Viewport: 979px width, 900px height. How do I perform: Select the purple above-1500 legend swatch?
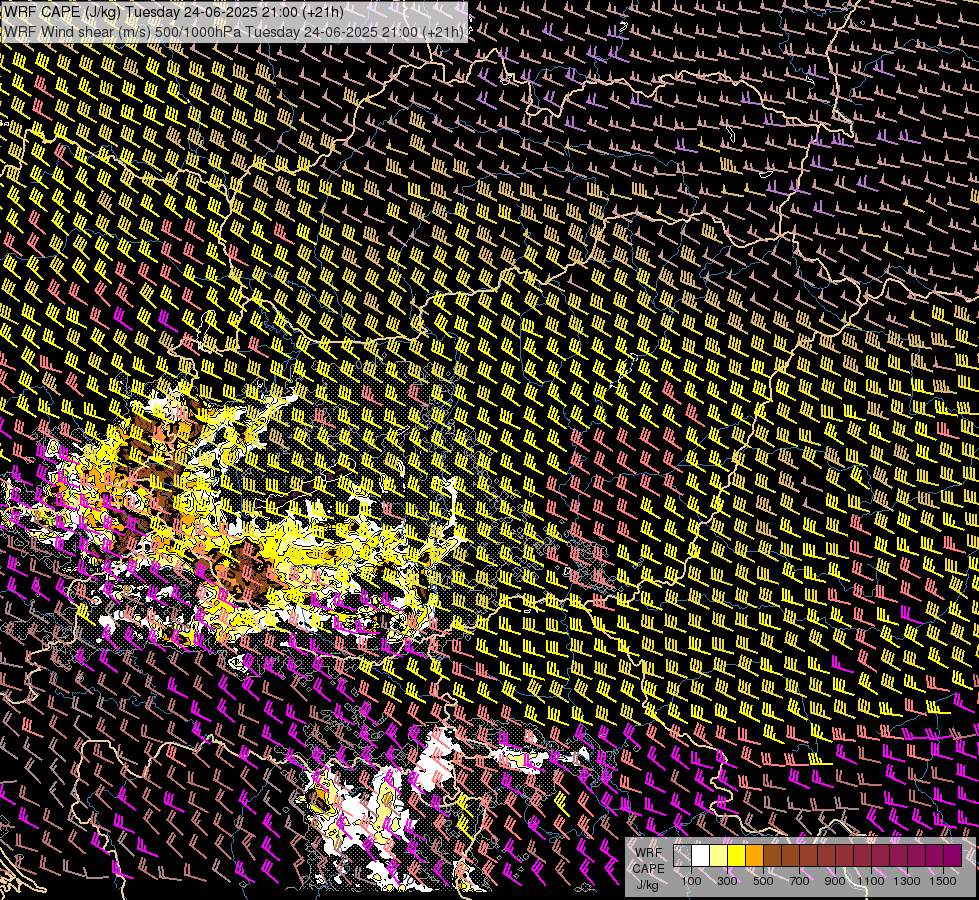tap(953, 855)
